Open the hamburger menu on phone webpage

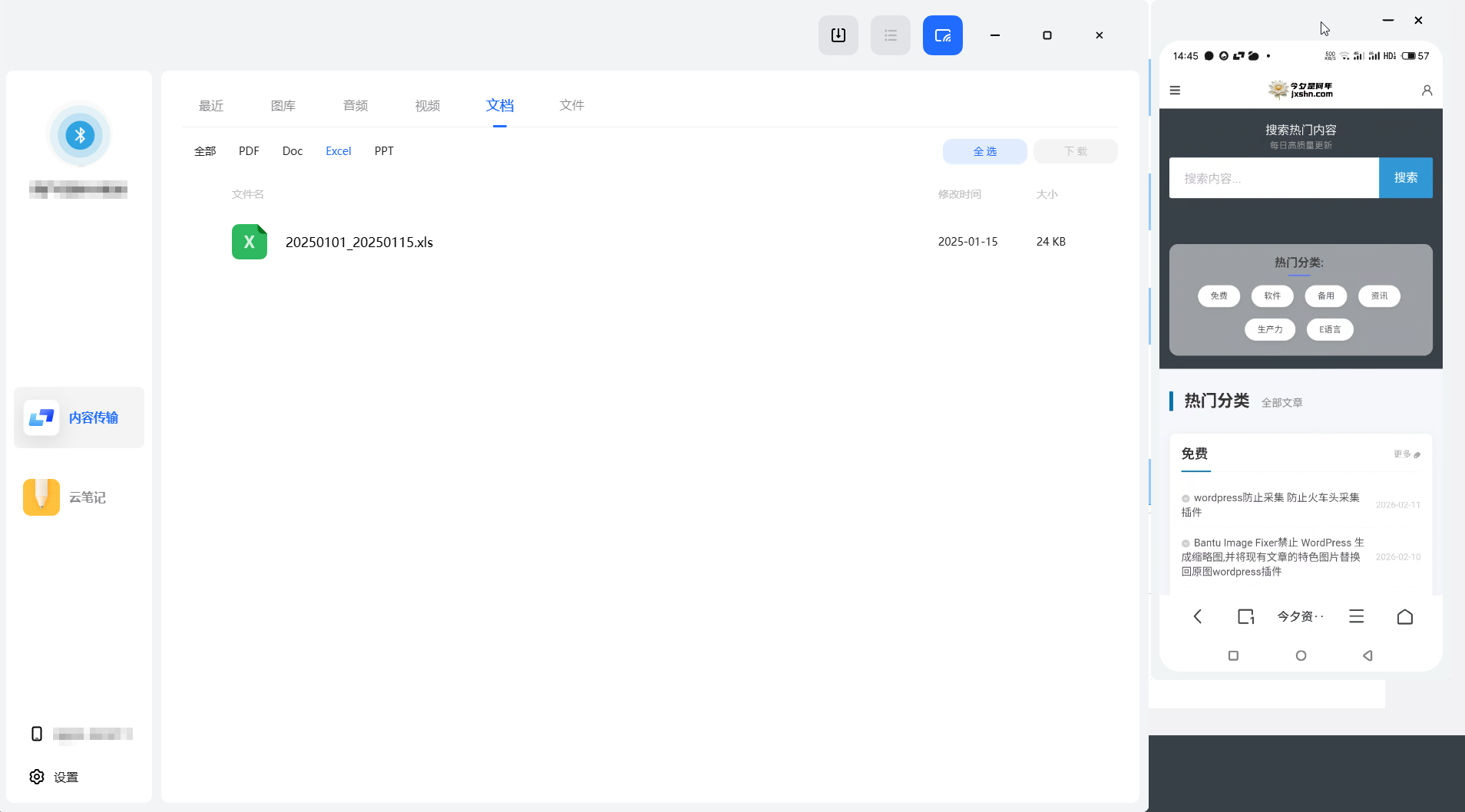click(1174, 91)
